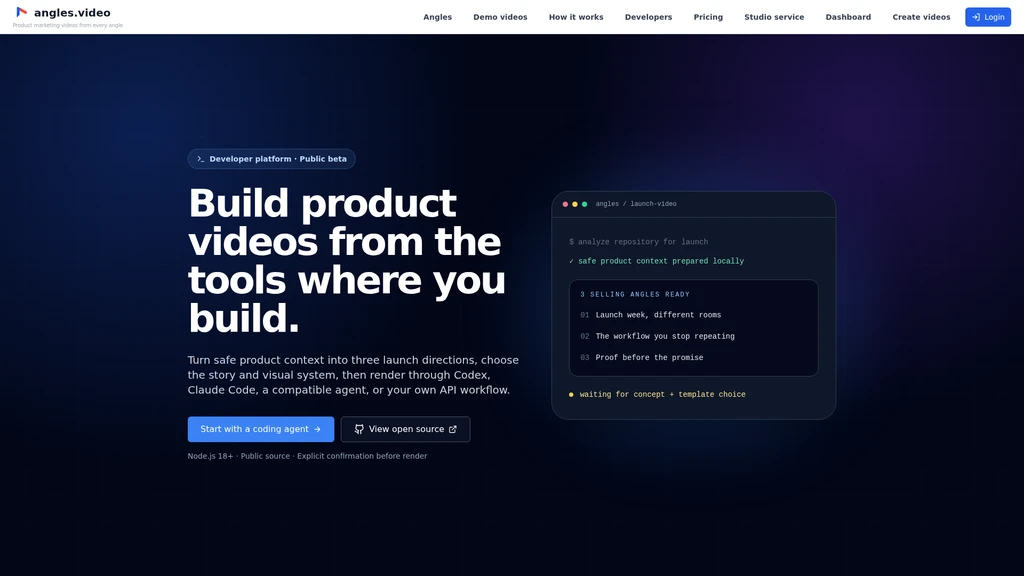This screenshot has height=576, width=1024.
Task: Click the login arrow icon
Action: (x=976, y=17)
